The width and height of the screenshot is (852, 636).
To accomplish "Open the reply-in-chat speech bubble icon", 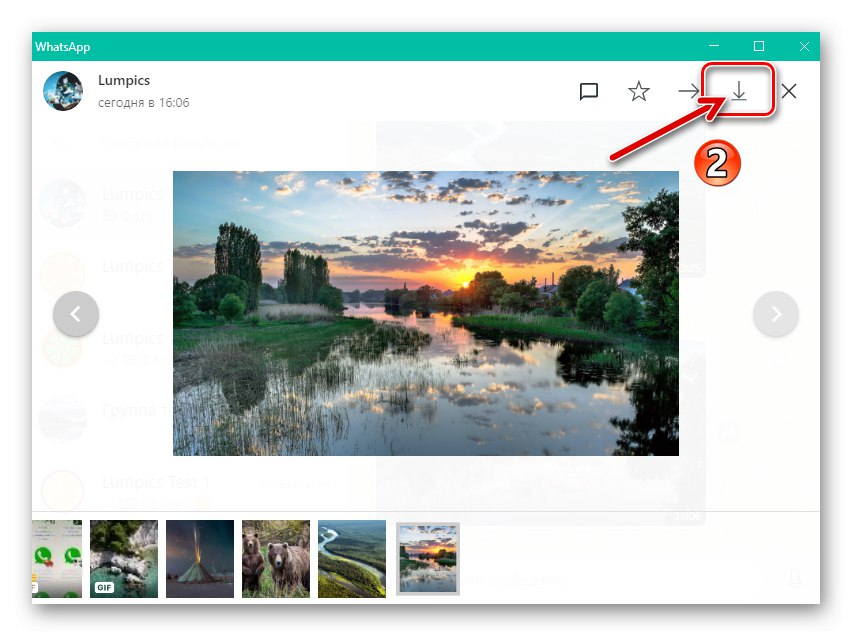I will (588, 90).
